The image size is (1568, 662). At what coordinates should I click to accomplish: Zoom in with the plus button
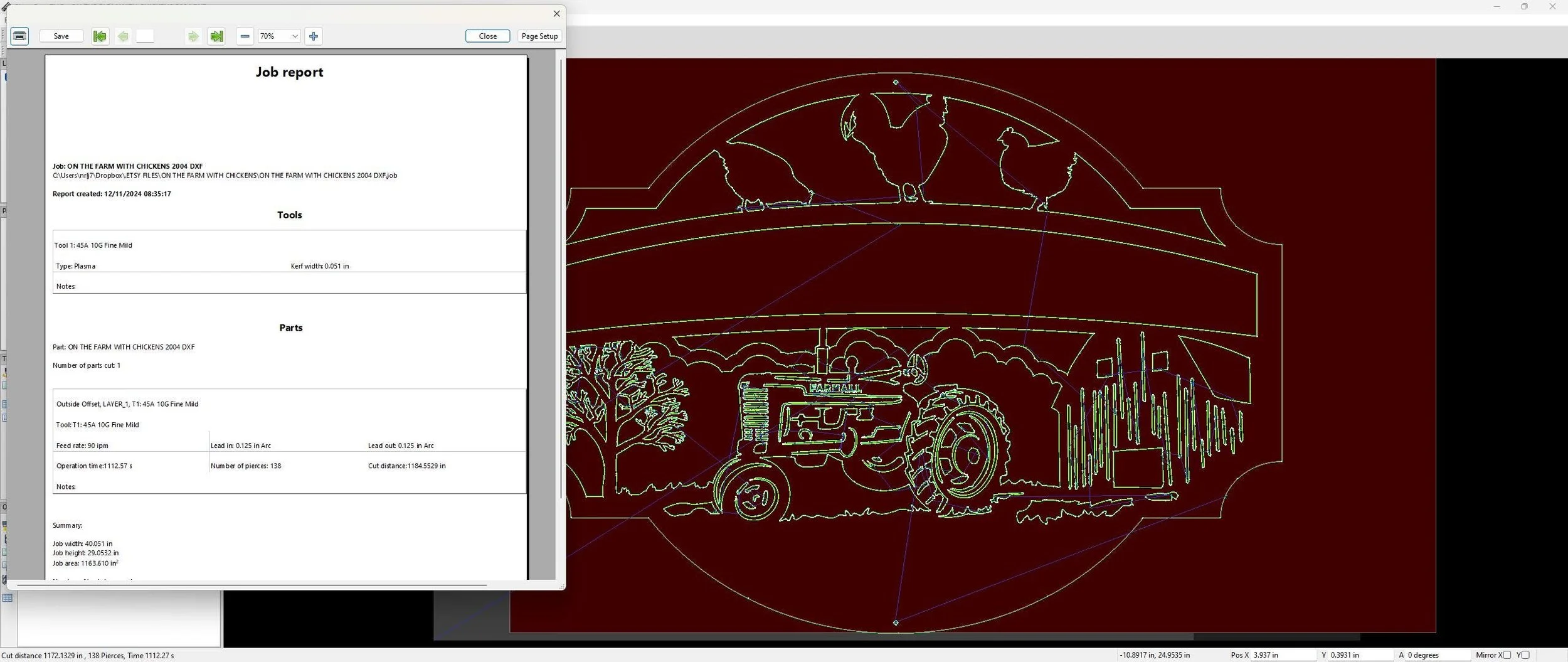tap(314, 36)
